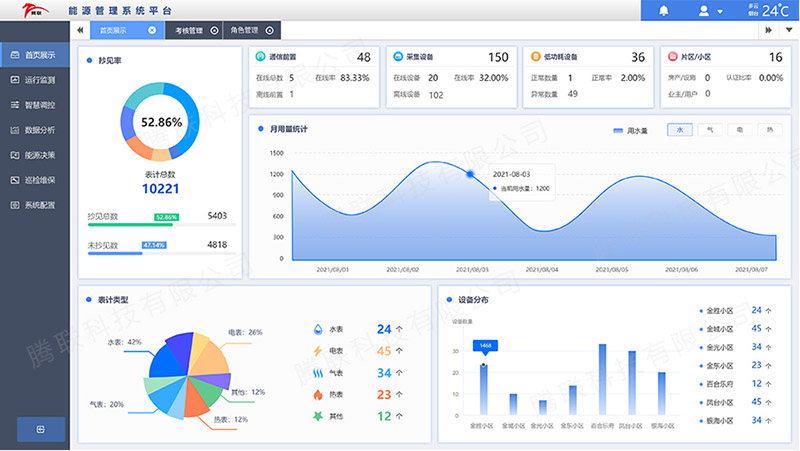Image resolution: width=800 pixels, height=451 pixels.
Task: Select 气 in monthly usage chart
Action: [x=710, y=130]
